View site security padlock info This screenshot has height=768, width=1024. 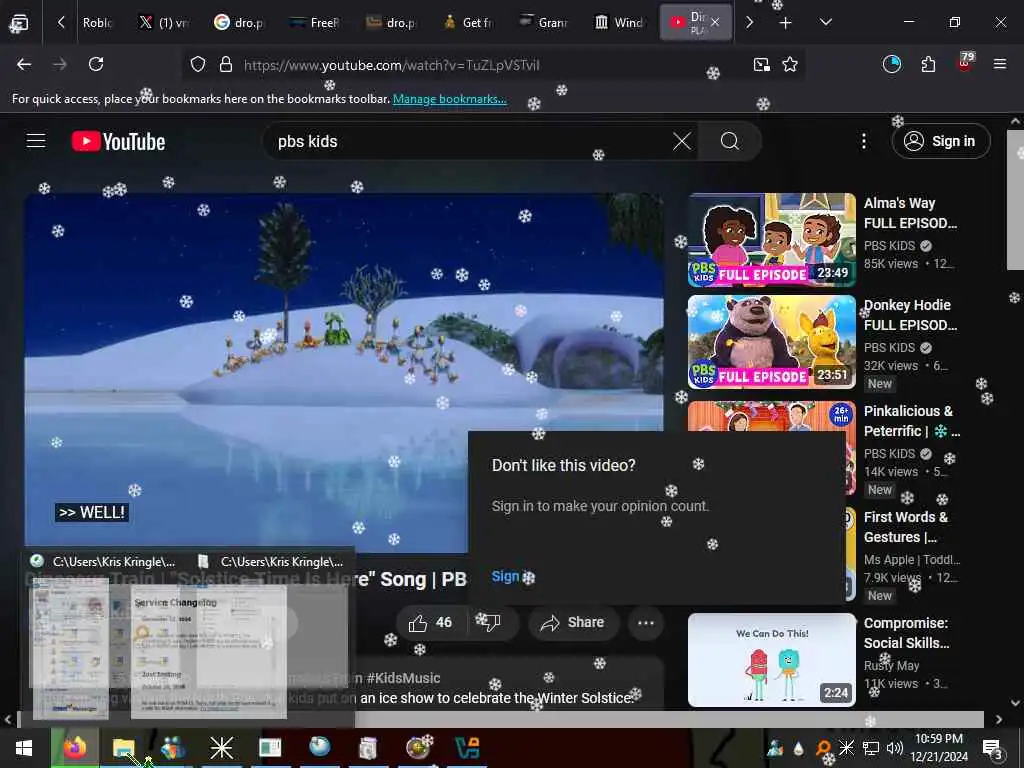click(226, 65)
